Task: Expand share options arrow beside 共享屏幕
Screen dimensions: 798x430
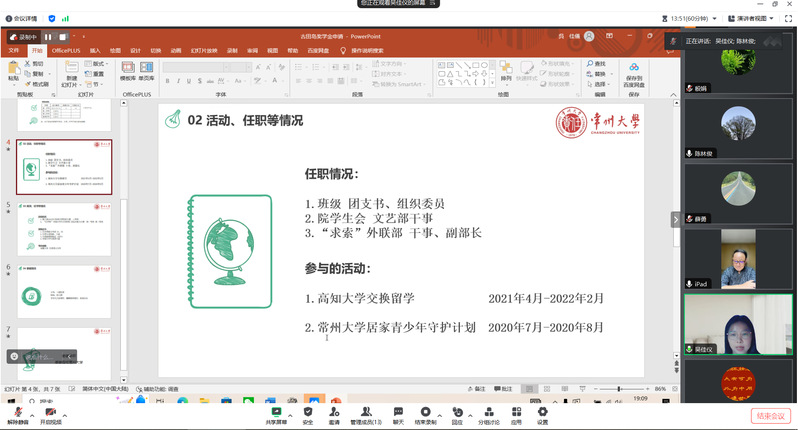Action: click(290, 416)
